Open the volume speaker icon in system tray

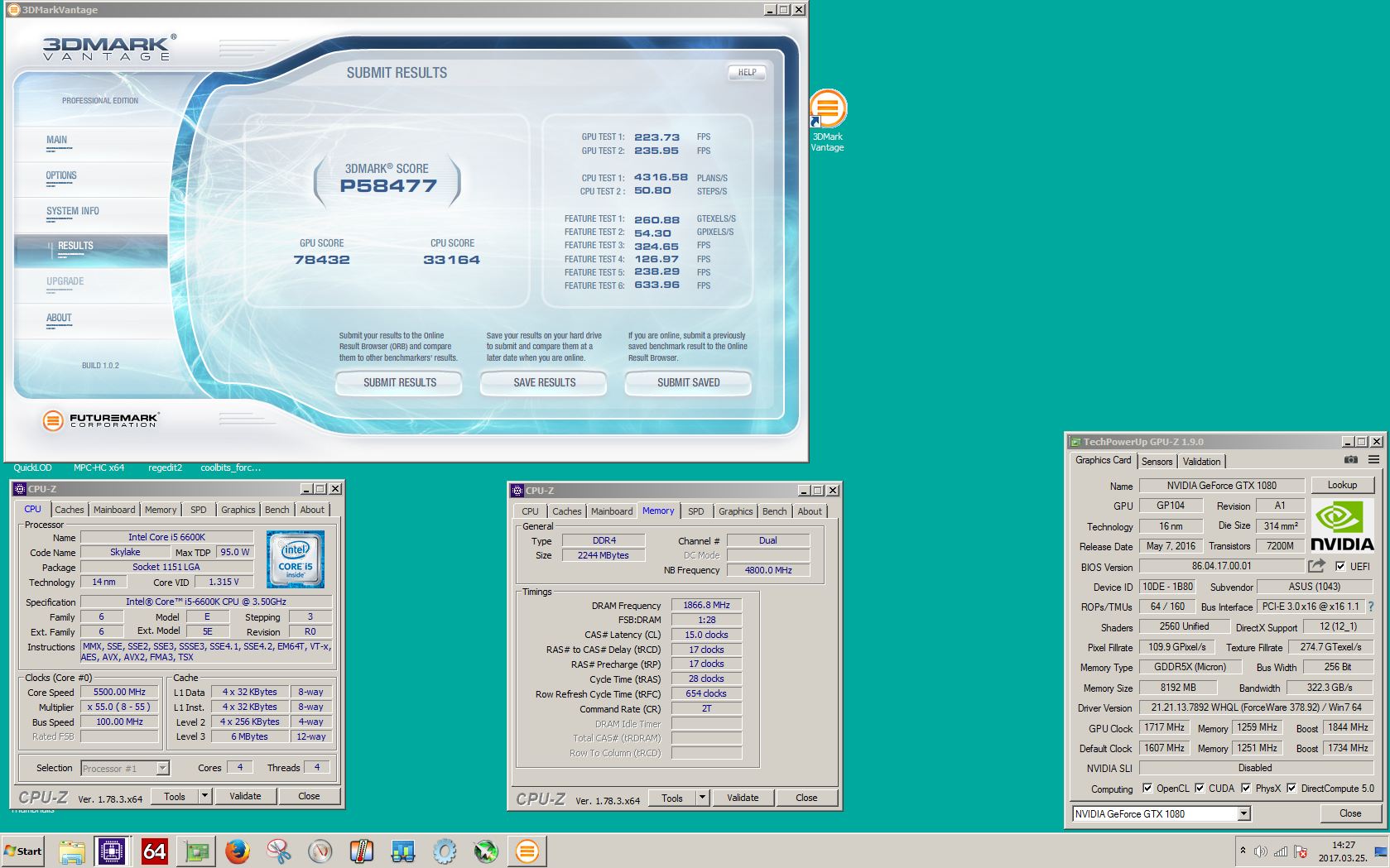(x=1260, y=851)
